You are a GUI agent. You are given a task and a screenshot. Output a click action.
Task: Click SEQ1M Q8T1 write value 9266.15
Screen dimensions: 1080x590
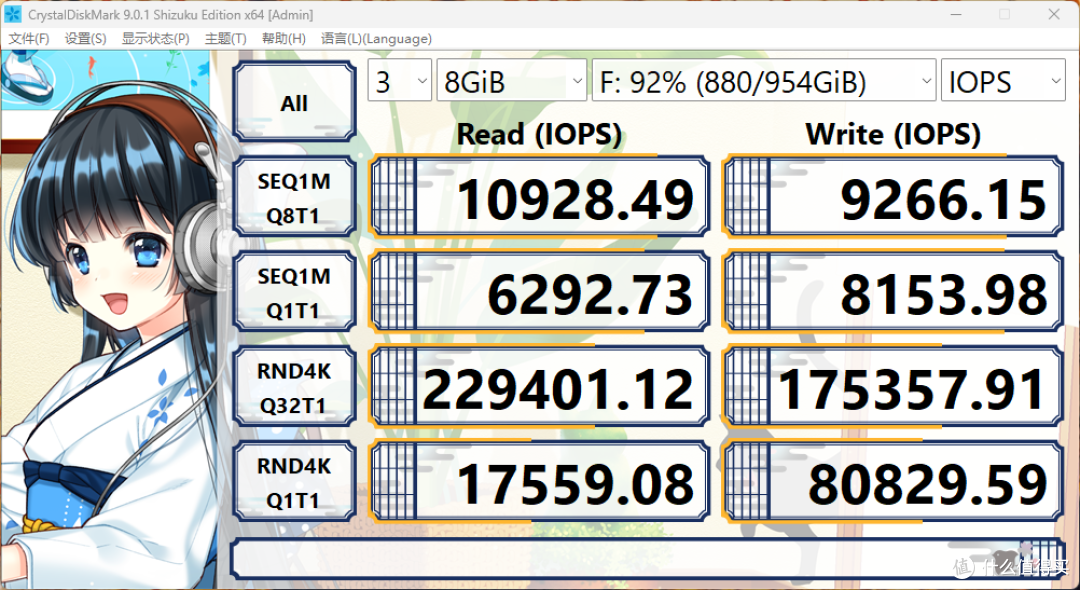coord(893,197)
